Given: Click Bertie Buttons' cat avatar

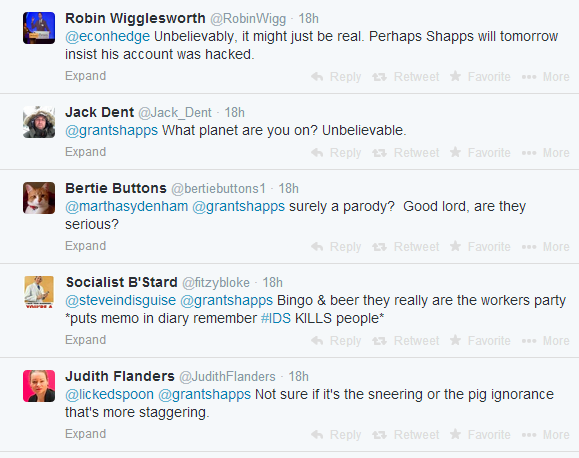Looking at the screenshot, I should pos(39,198).
